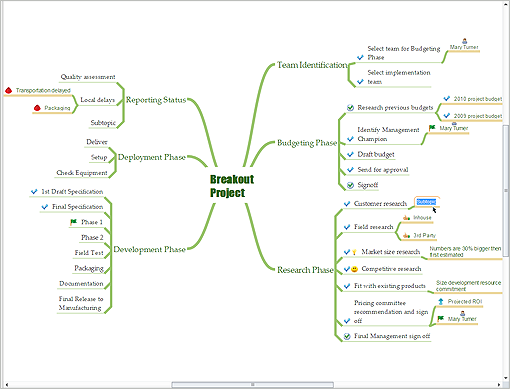The width and height of the screenshot is (510, 389).
Task: Select Final Release to Manufacturing topic
Action: point(81,303)
